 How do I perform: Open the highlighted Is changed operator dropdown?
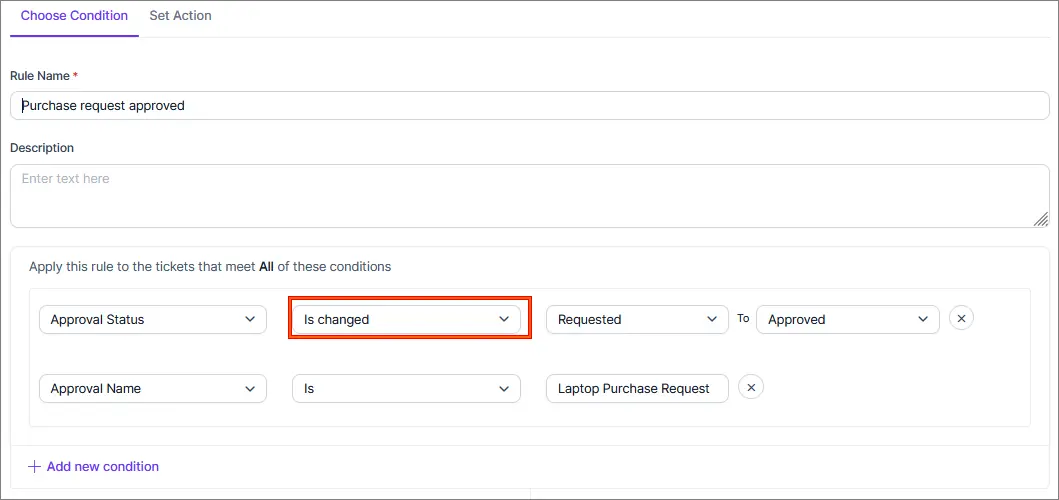click(x=407, y=319)
